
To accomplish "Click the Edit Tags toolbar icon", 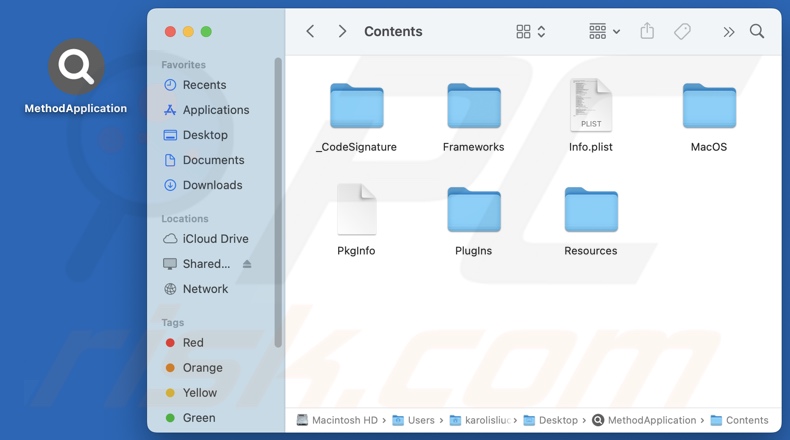I will [682, 32].
